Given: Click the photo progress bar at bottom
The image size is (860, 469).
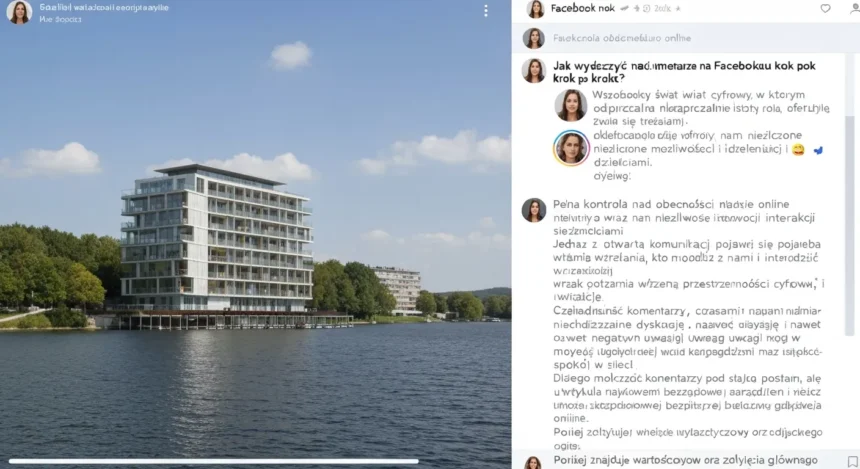Looking at the screenshot, I should pyautogui.click(x=213, y=461).
